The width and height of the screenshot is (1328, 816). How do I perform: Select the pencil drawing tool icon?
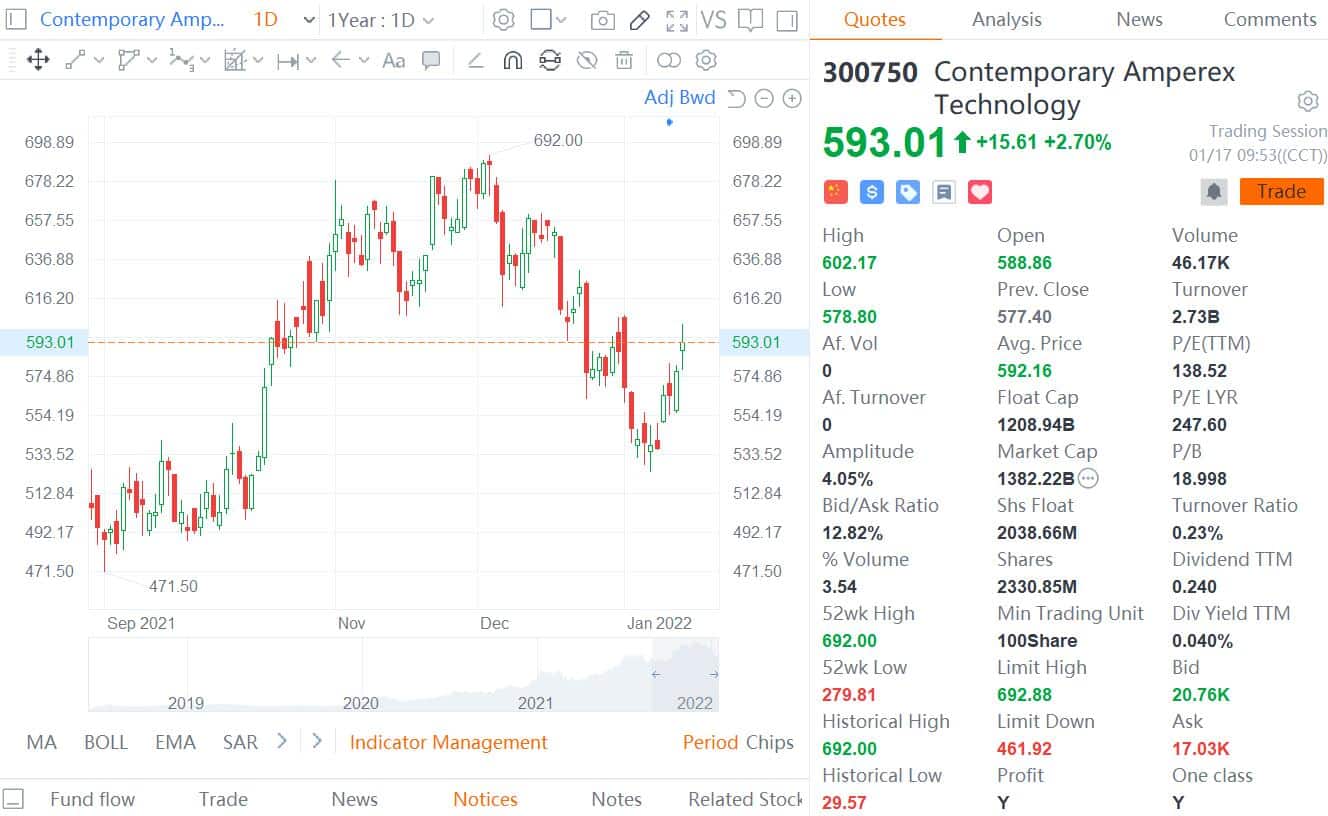coord(640,20)
